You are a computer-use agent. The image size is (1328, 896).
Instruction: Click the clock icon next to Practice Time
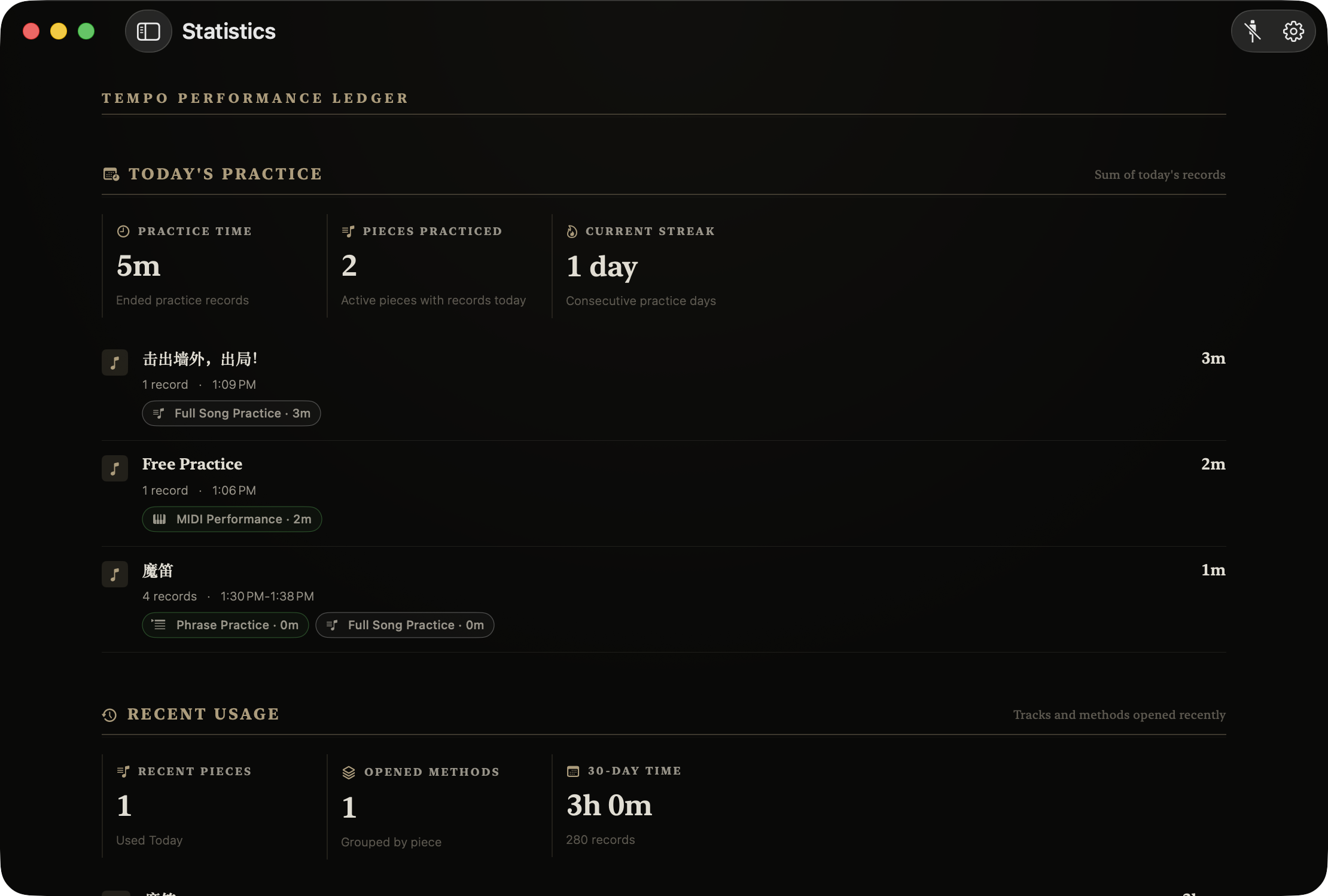click(123, 231)
